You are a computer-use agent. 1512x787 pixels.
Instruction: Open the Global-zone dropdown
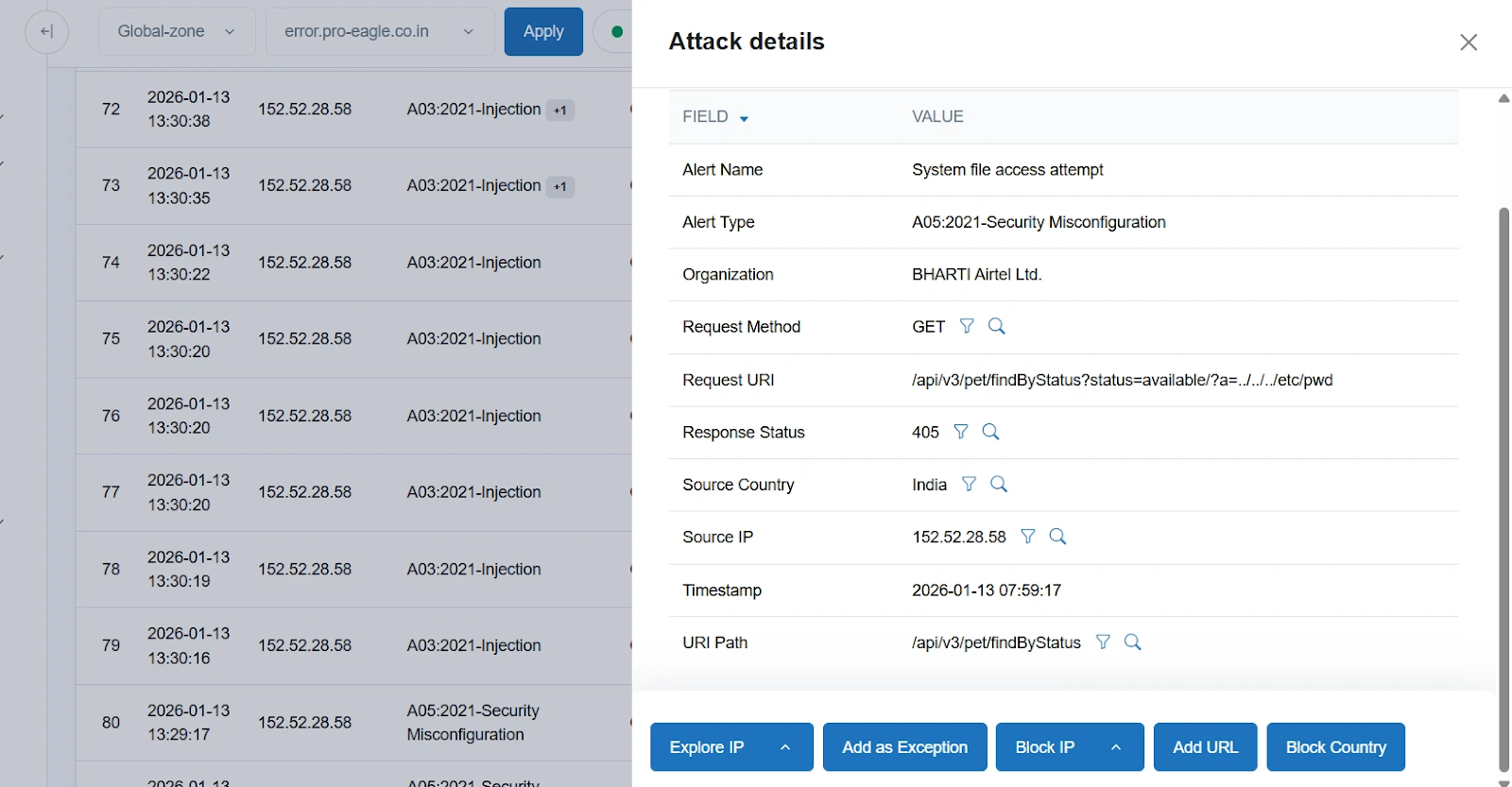point(176,32)
